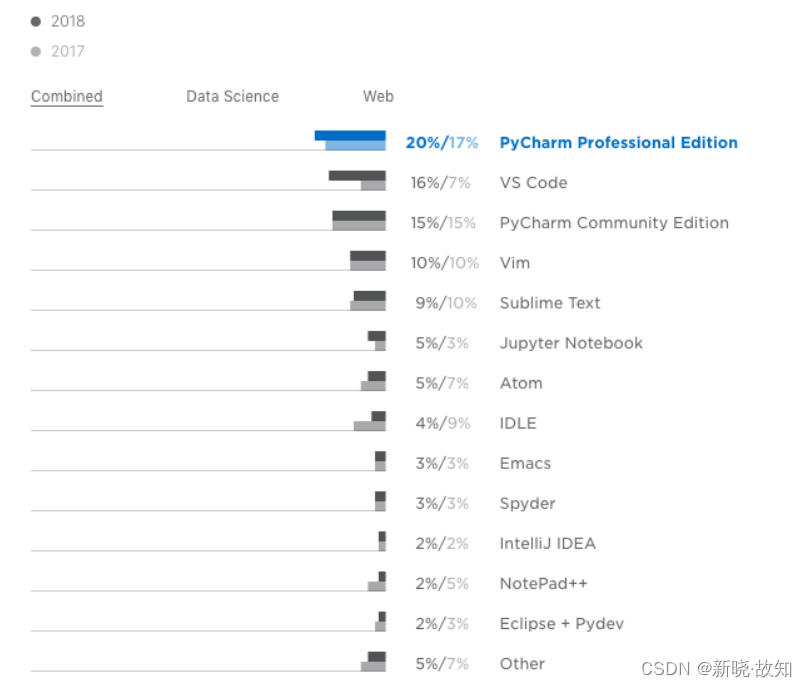Screen dimensions: 807x687
Task: Click the Vim bar in chart
Action: (367, 261)
